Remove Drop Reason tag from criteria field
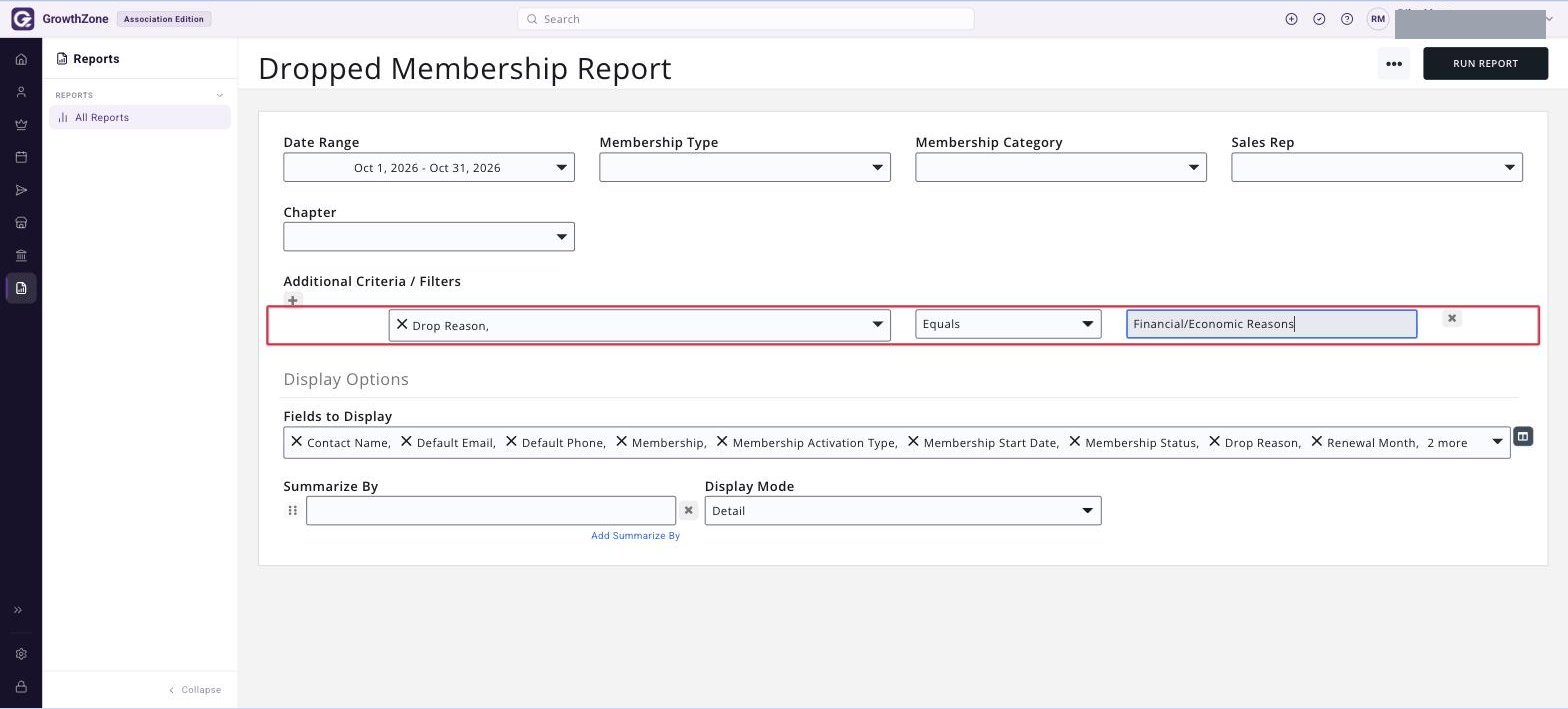Image resolution: width=1568 pixels, height=709 pixels. [402, 324]
